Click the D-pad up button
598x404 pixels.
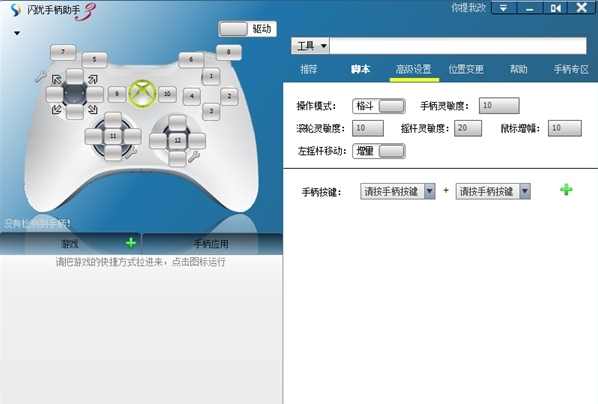click(75, 77)
